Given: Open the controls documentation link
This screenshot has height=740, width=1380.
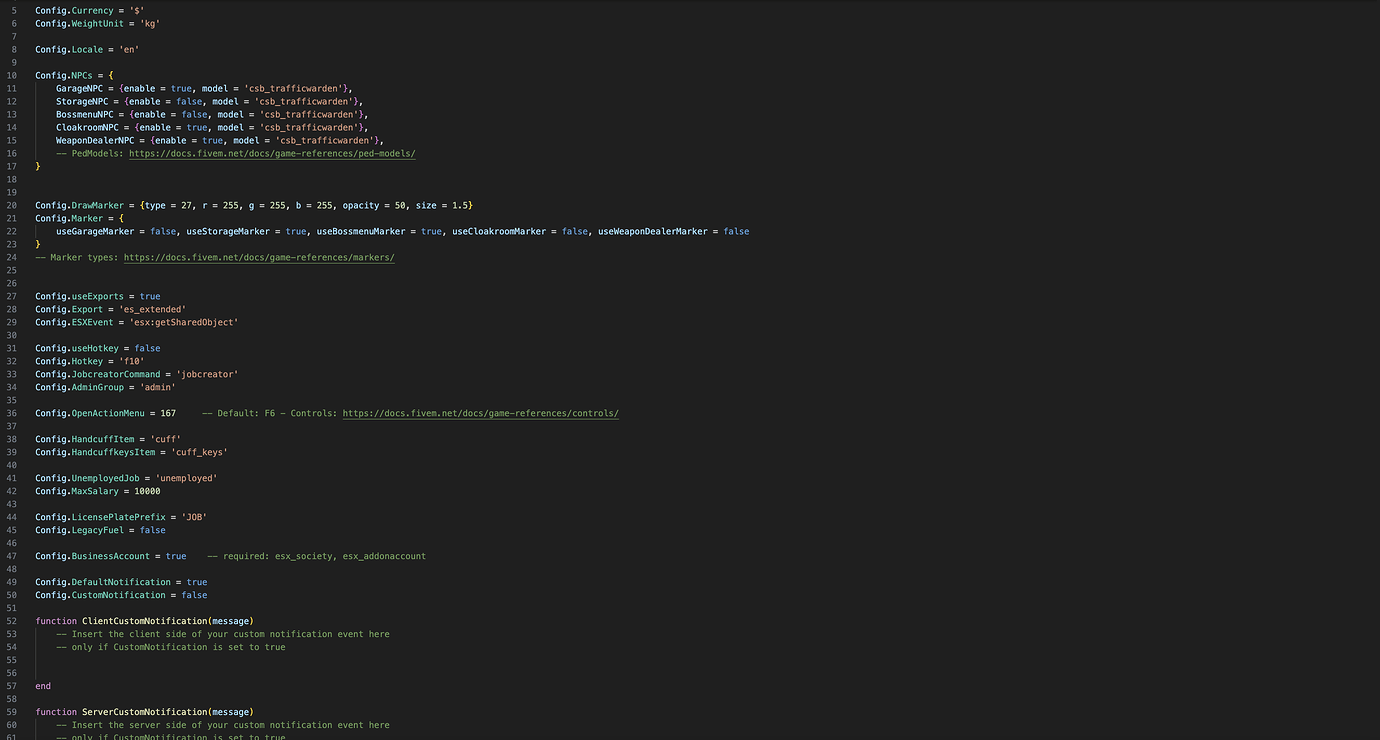Looking at the screenshot, I should coord(481,413).
